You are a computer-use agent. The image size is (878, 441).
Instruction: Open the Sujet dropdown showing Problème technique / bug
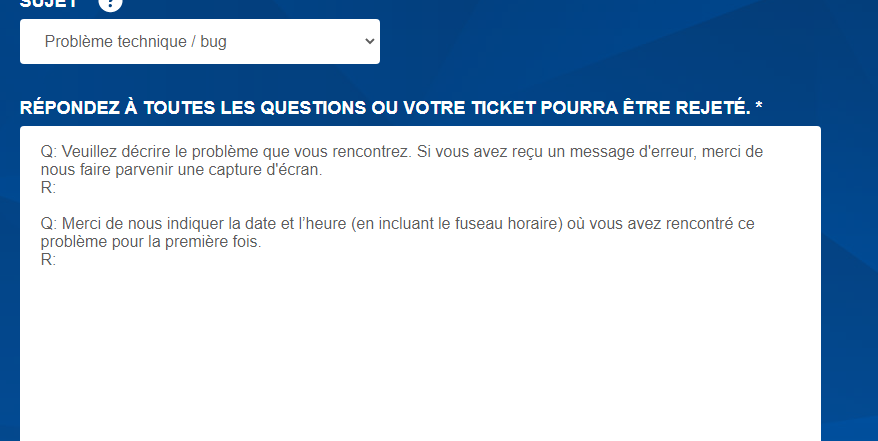(x=200, y=41)
